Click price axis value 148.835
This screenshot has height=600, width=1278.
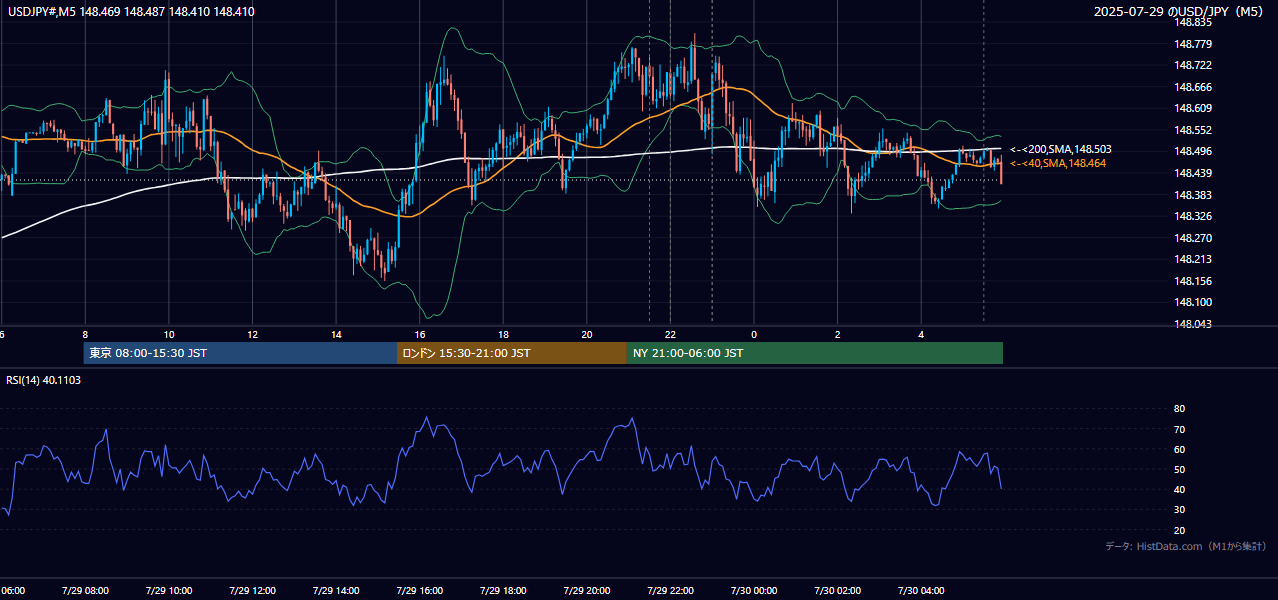tap(1192, 22)
